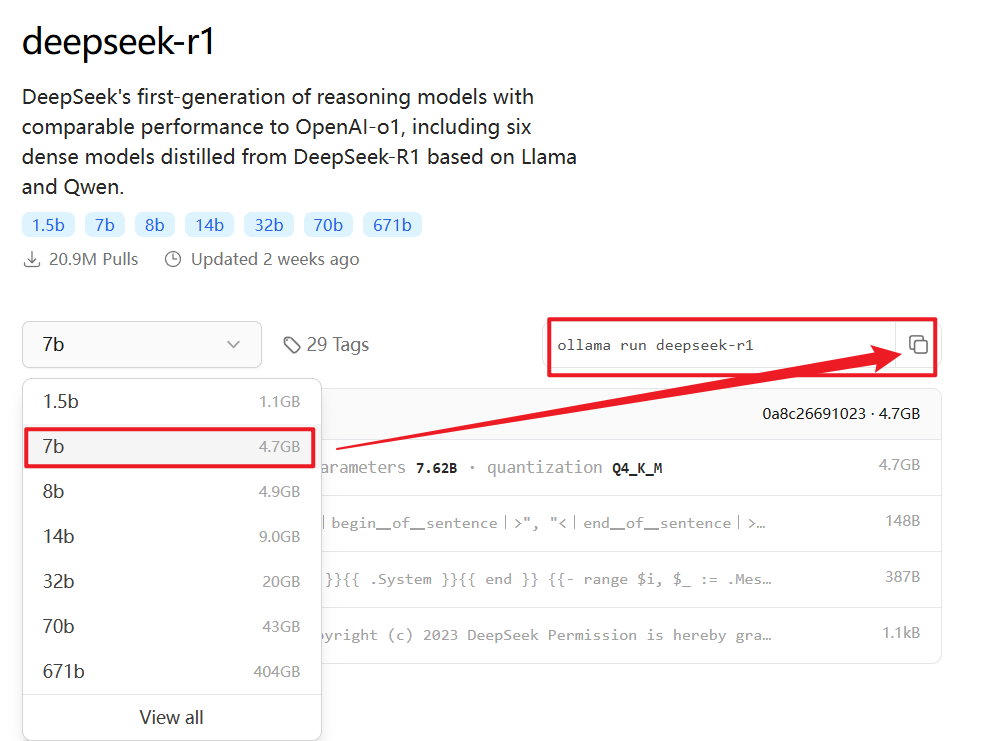Click the 8b blue tag badge

pos(154,225)
